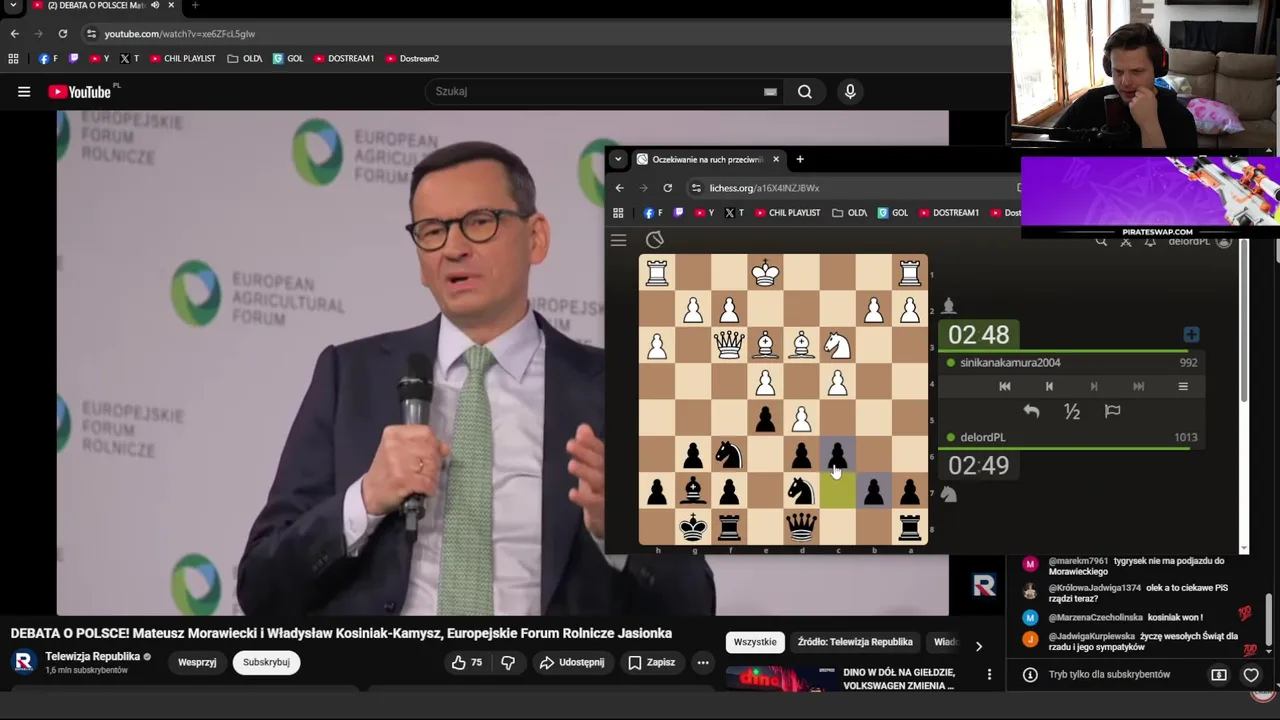Click the white queen on the board

pyautogui.click(x=729, y=344)
